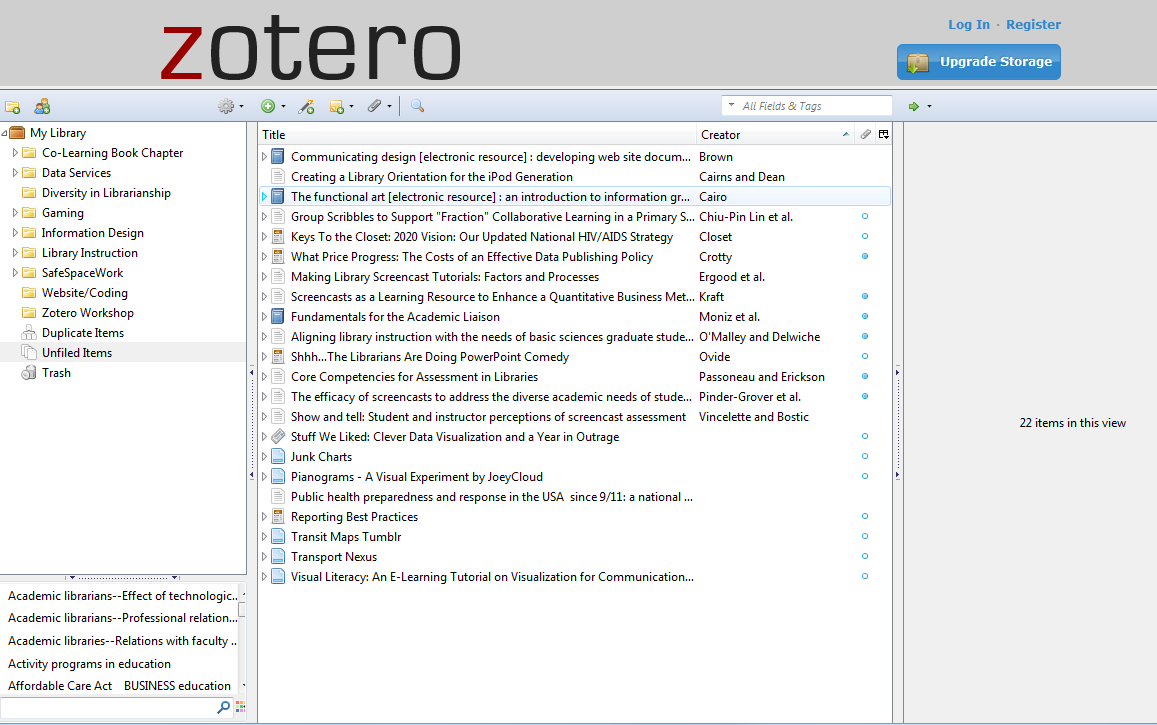
Task: Click the attachment column paperclip header icon
Action: tap(865, 134)
